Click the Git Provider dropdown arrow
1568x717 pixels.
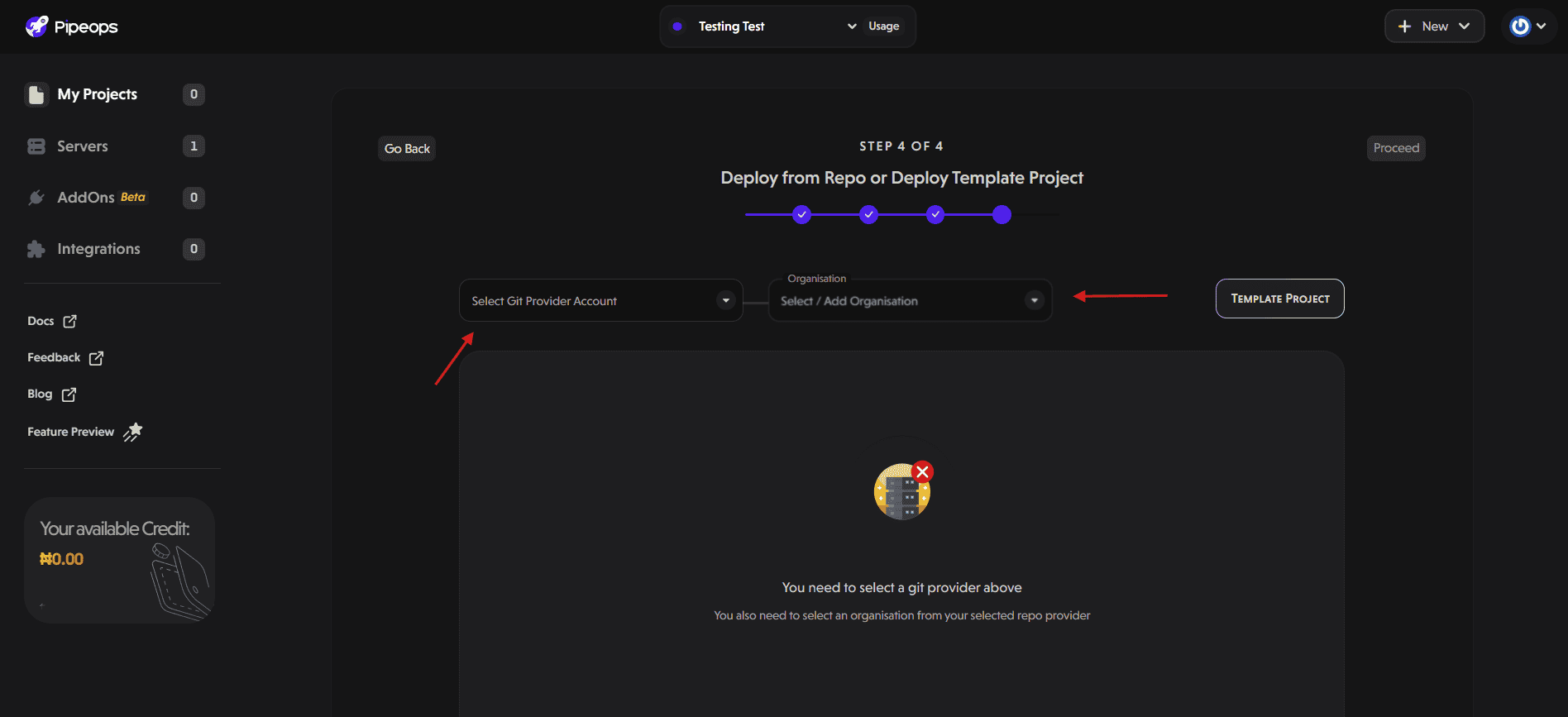click(x=726, y=301)
